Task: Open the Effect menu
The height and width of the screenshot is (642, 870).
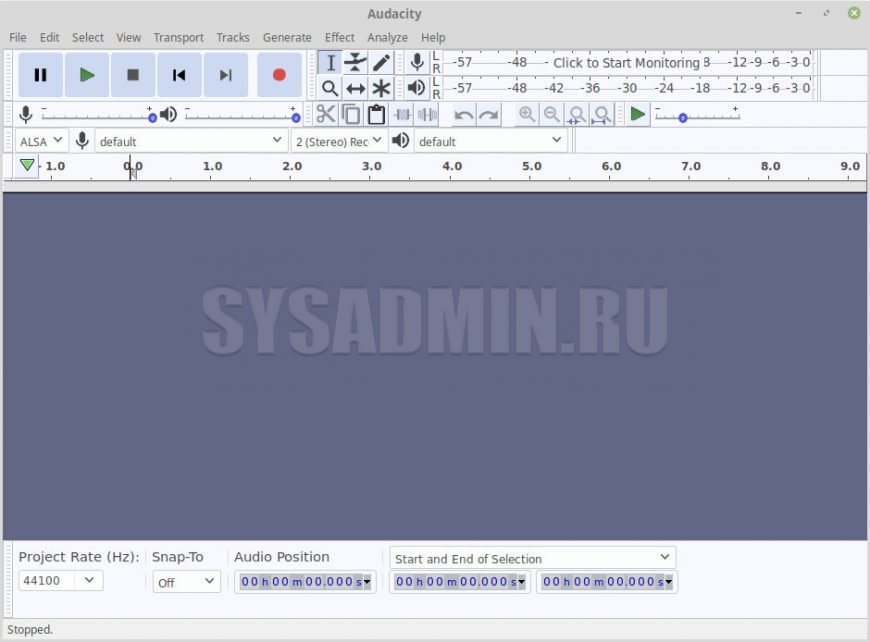Action: [339, 37]
